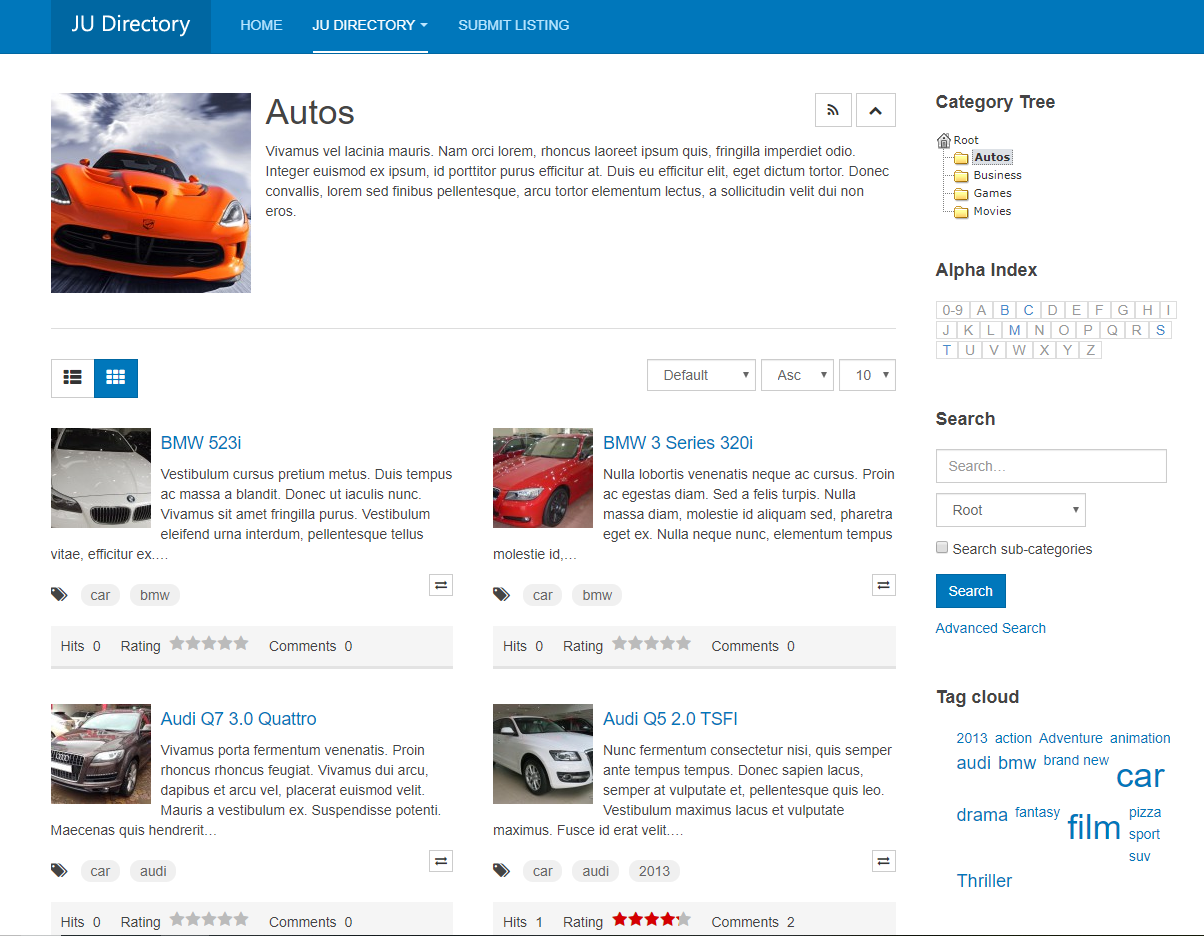Screen dimensions: 1204x936
Task: Click the compare icon on BMW 523i listing
Action: point(441,584)
